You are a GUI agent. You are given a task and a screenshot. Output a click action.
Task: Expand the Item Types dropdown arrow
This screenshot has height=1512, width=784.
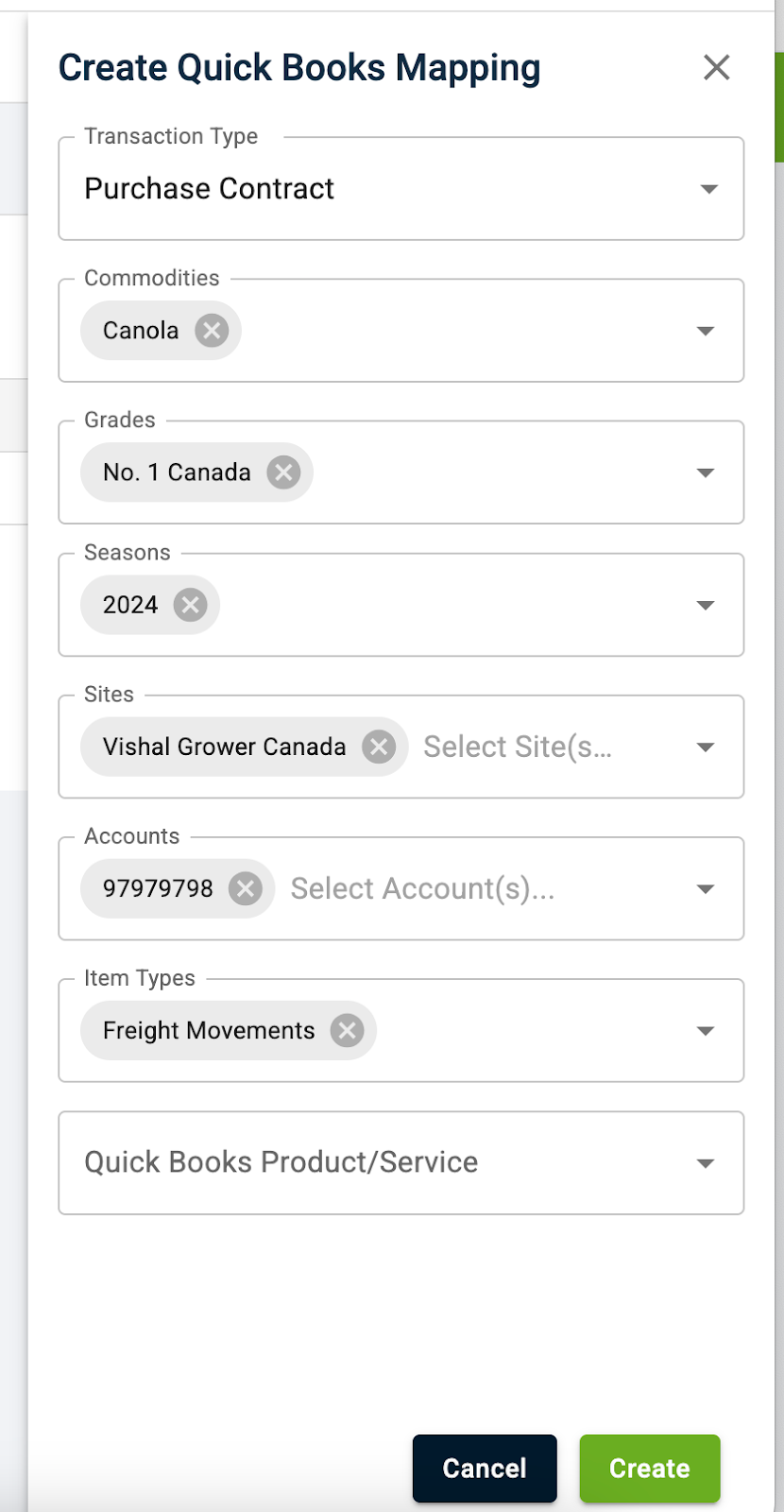[x=705, y=1030]
